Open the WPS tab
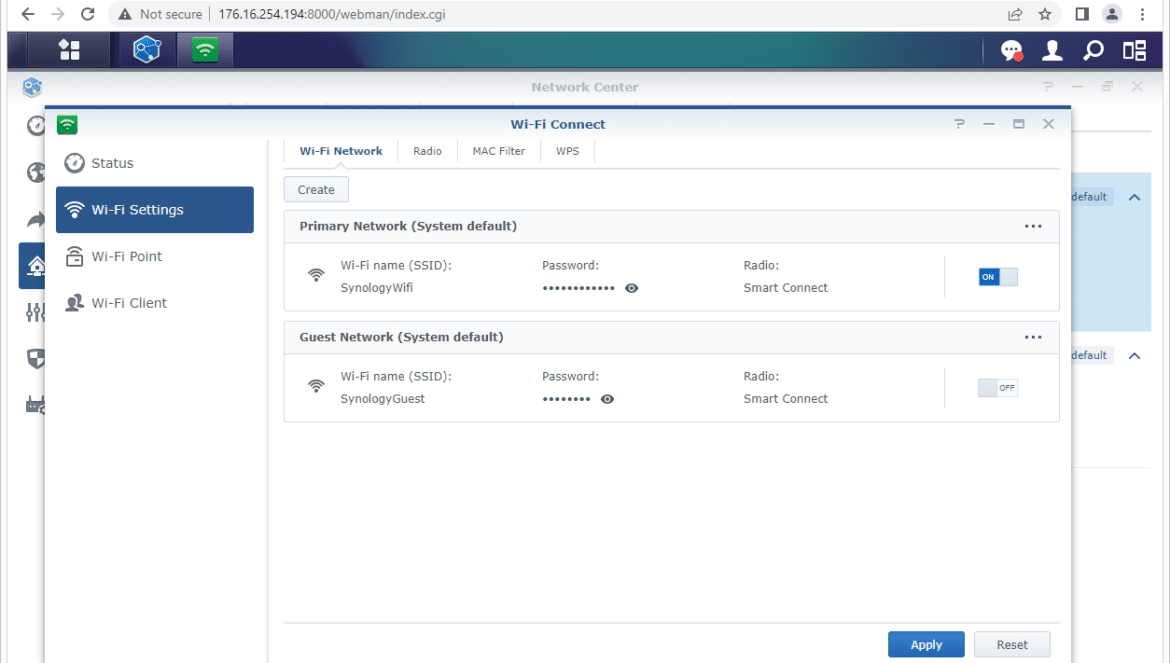 [567, 151]
